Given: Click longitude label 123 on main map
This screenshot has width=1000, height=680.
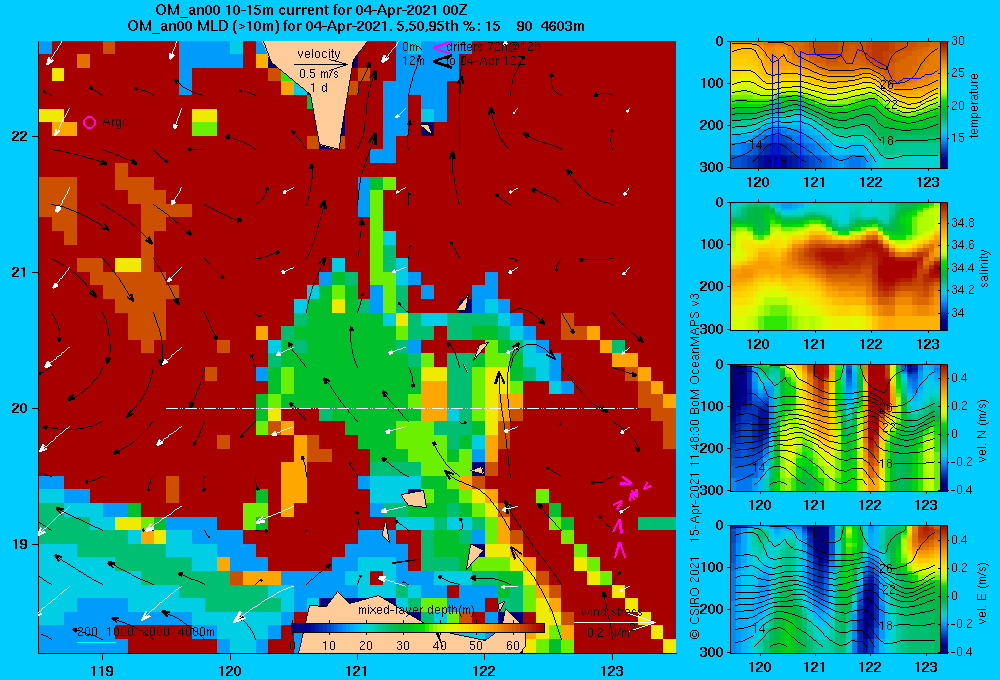Looking at the screenshot, I should (612, 670).
